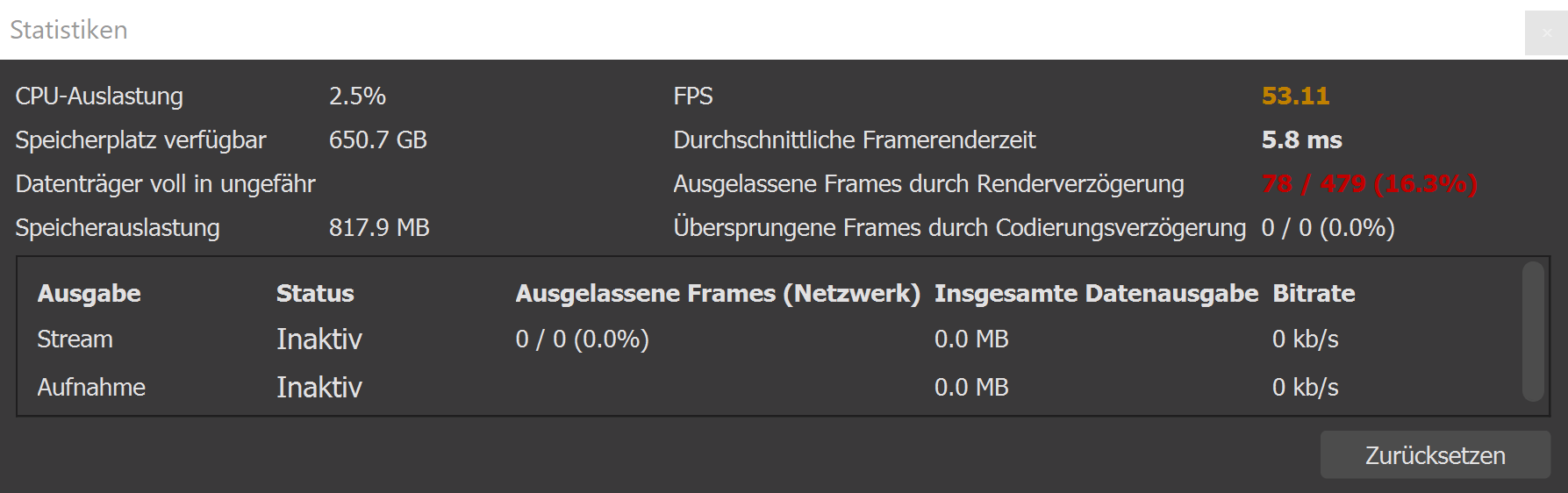Select the 650.7 GB free space value
Screen dimensions: 1568x493
click(x=377, y=139)
